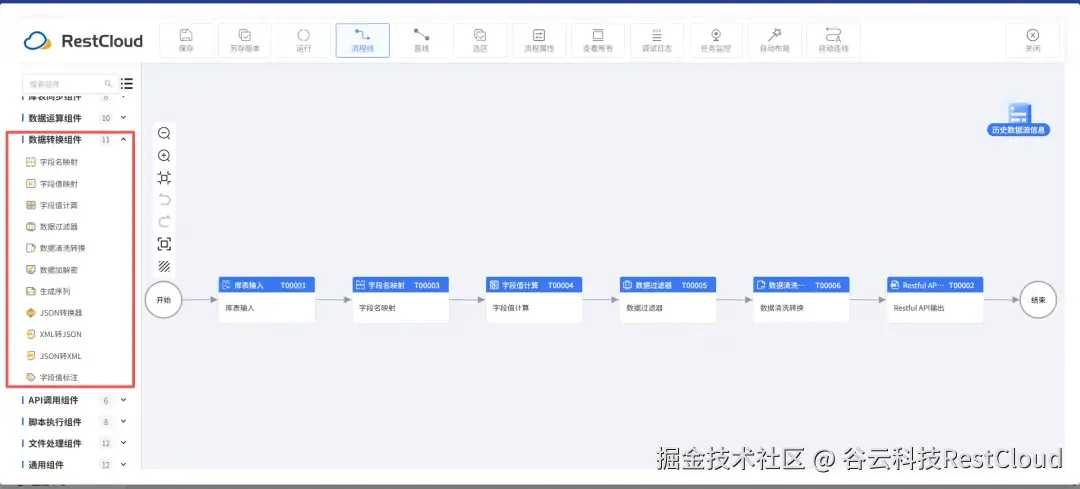Viewport: 1080px width, 489px height.
Task: Select the JSON转XML component
Action: click(x=54, y=356)
